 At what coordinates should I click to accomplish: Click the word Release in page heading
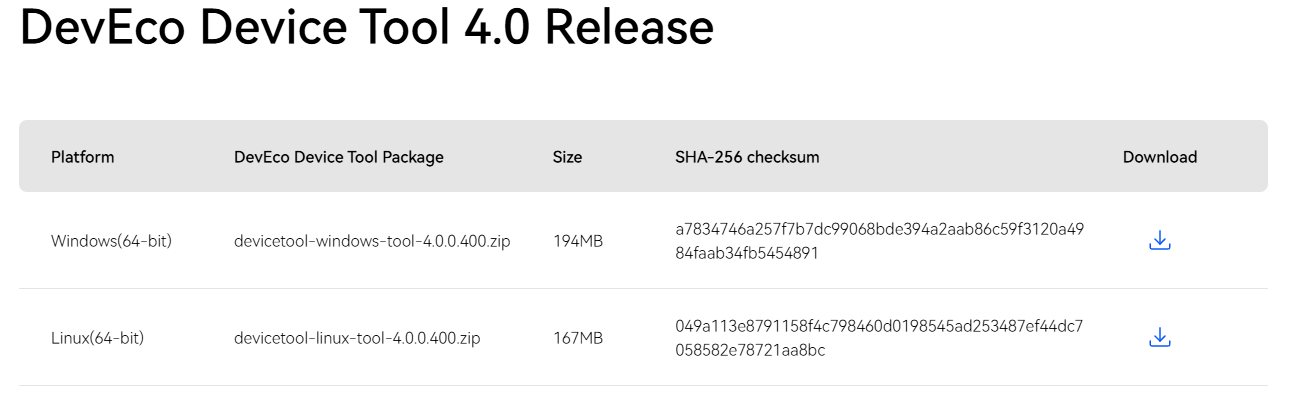point(629,27)
